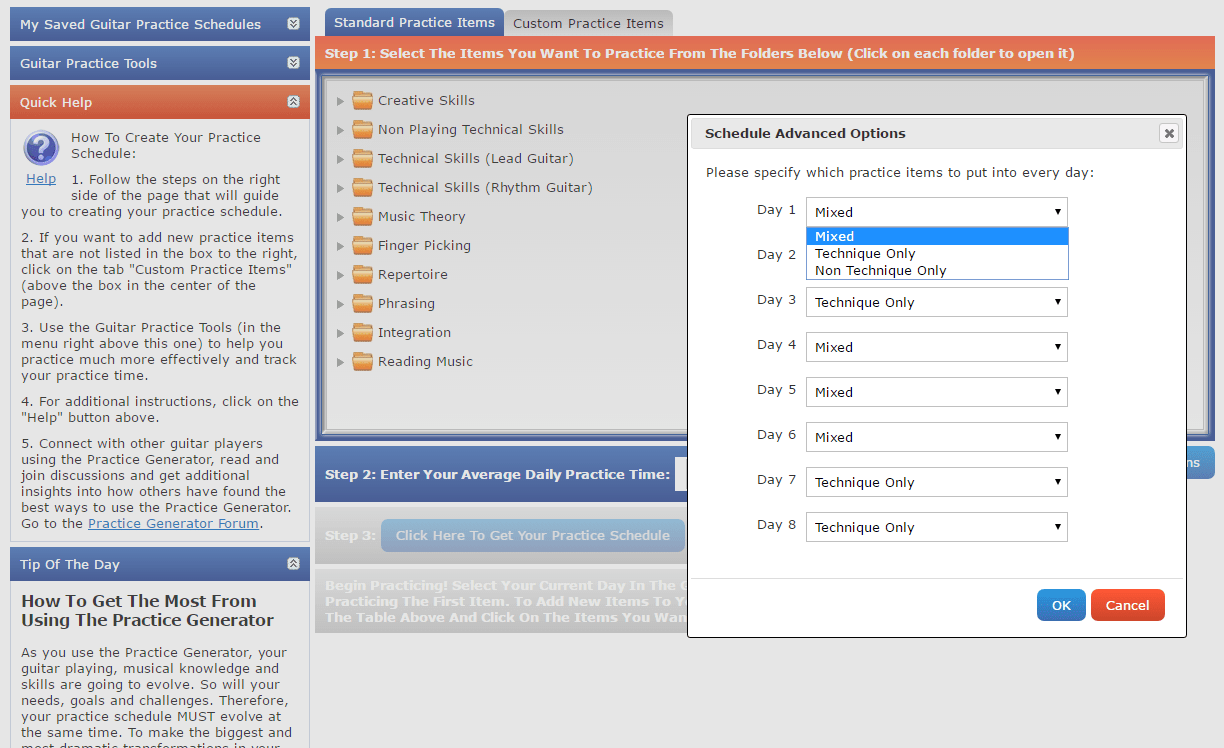The width and height of the screenshot is (1224, 748).
Task: Click the Quick Help question mark icon
Action: [x=41, y=149]
